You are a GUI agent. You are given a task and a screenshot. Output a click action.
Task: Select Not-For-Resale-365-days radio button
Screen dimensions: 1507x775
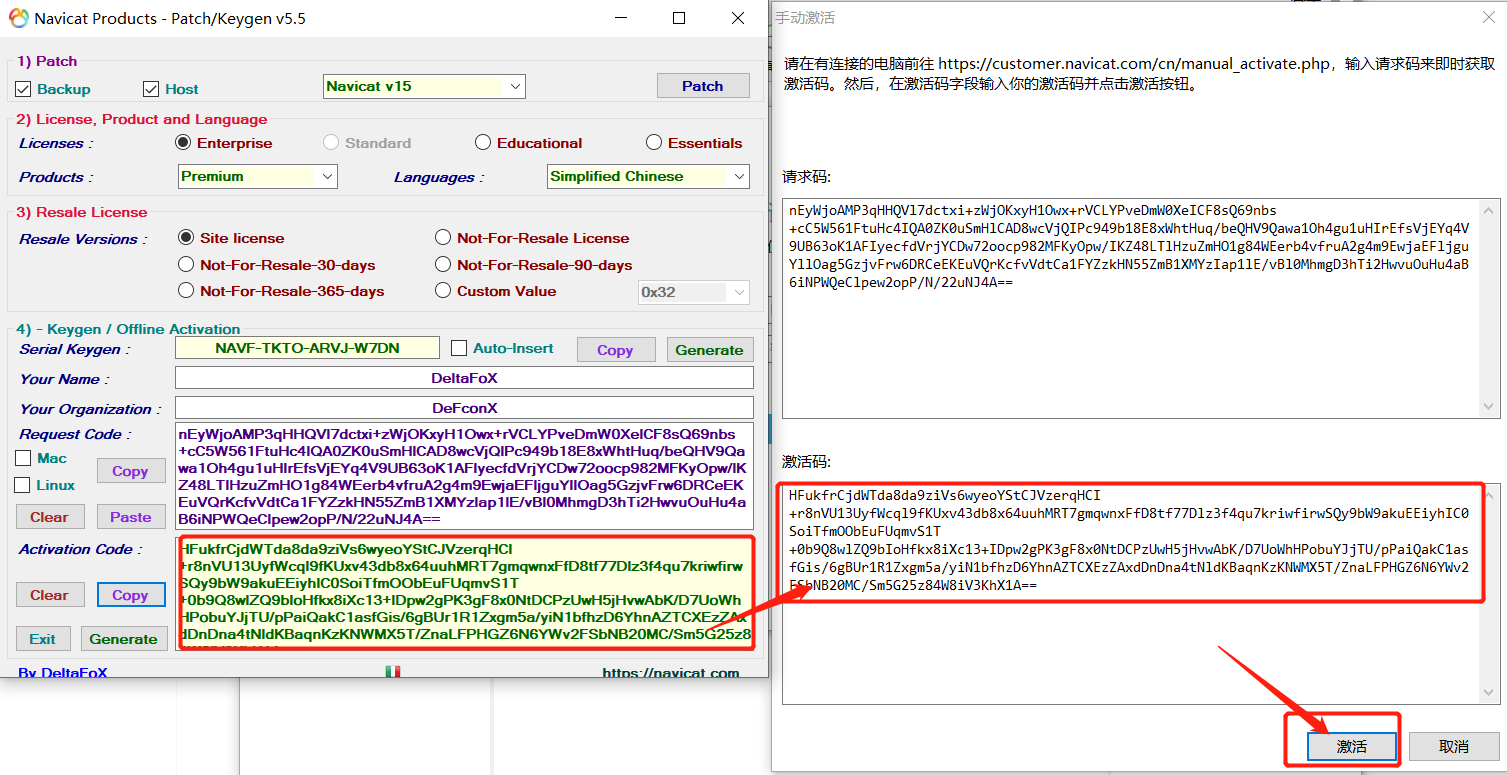point(185,290)
